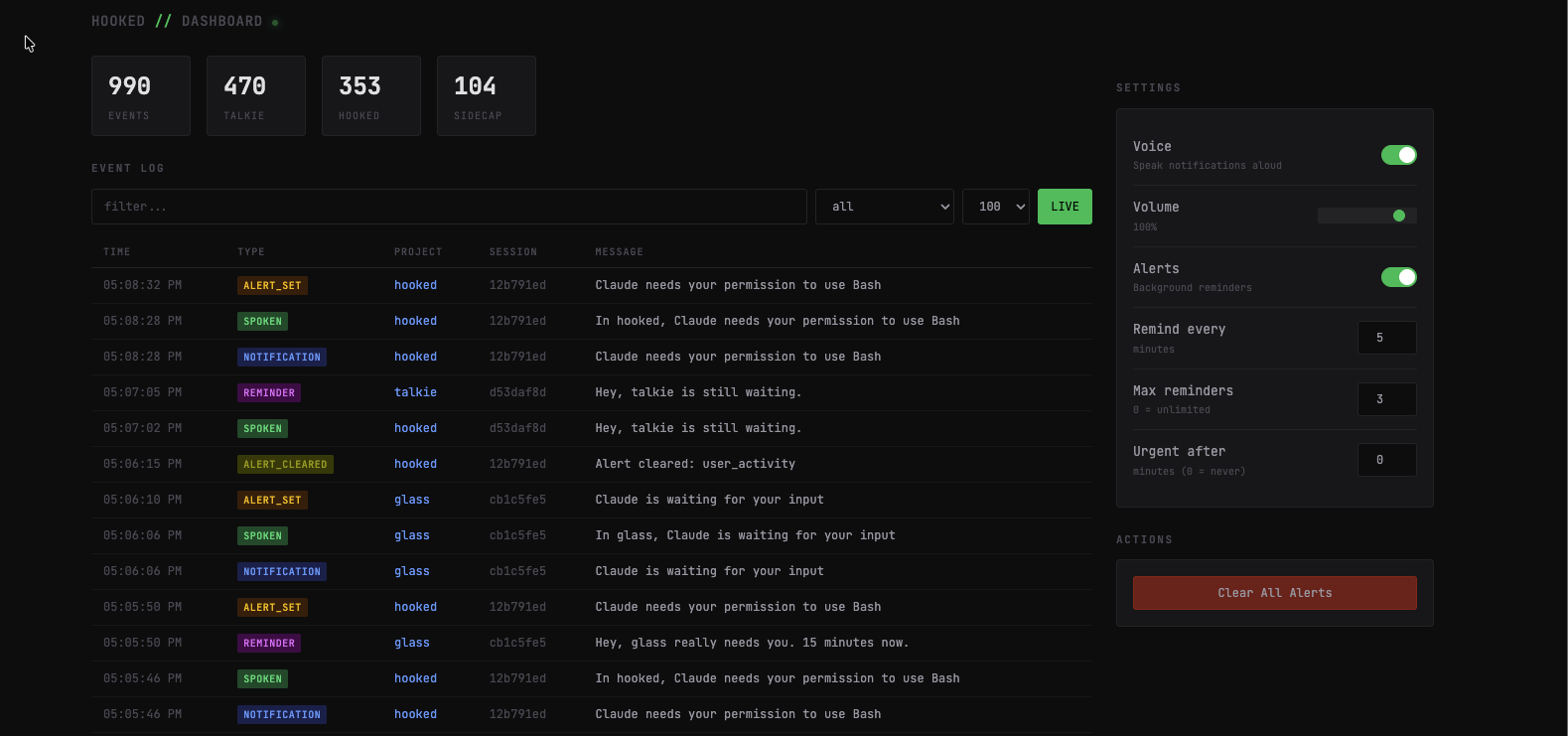Click the message 'Alert cleared: user_activity'
The width and height of the screenshot is (1568, 736).
tap(695, 464)
